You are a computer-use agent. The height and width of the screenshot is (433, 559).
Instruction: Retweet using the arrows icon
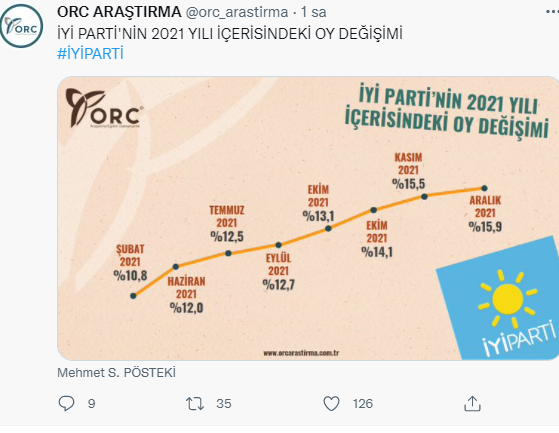click(x=195, y=404)
